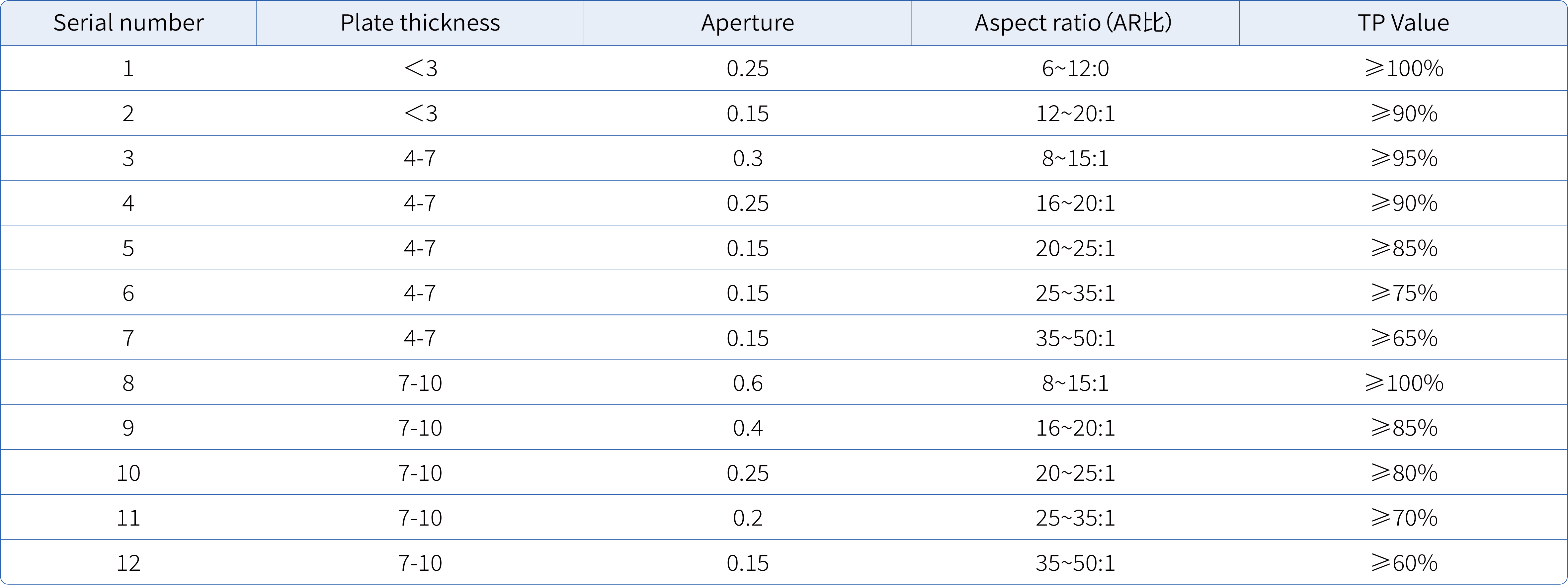The width and height of the screenshot is (1568, 585).
Task: Click the TP value cell ≥70%
Action: [1403, 518]
